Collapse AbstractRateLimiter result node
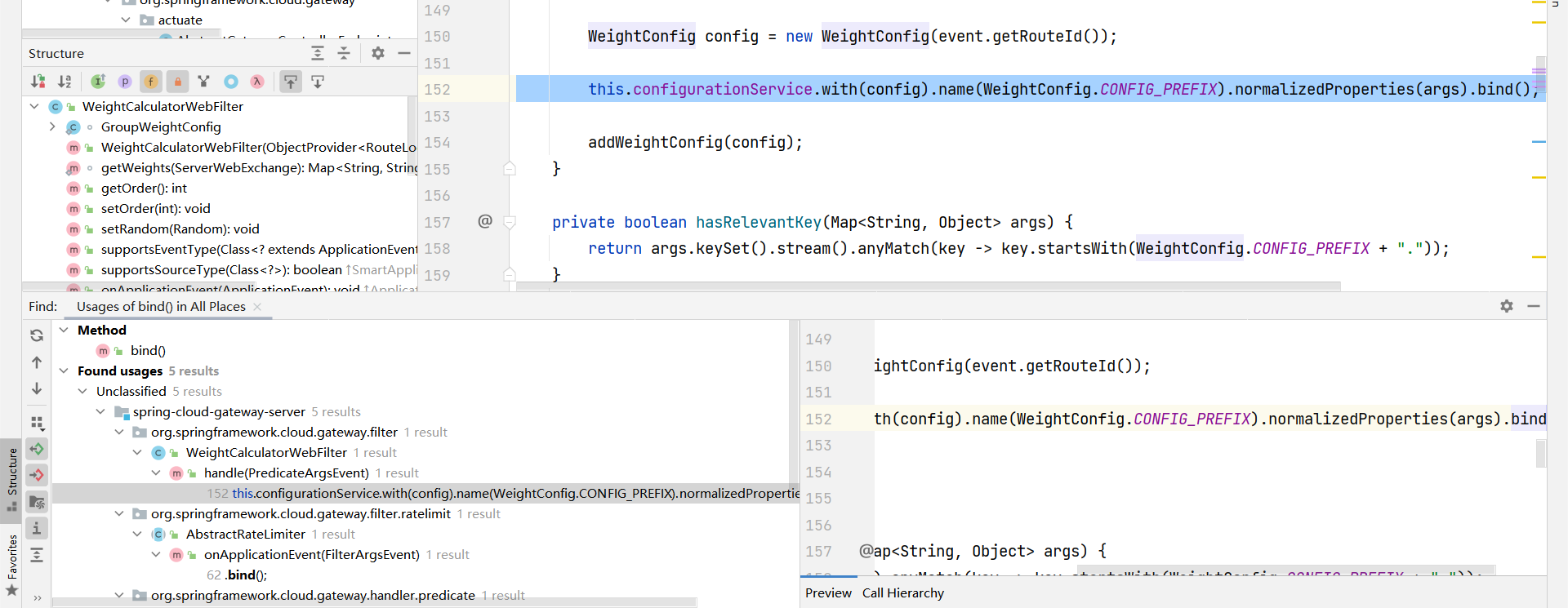The height and width of the screenshot is (608, 1568). click(137, 534)
